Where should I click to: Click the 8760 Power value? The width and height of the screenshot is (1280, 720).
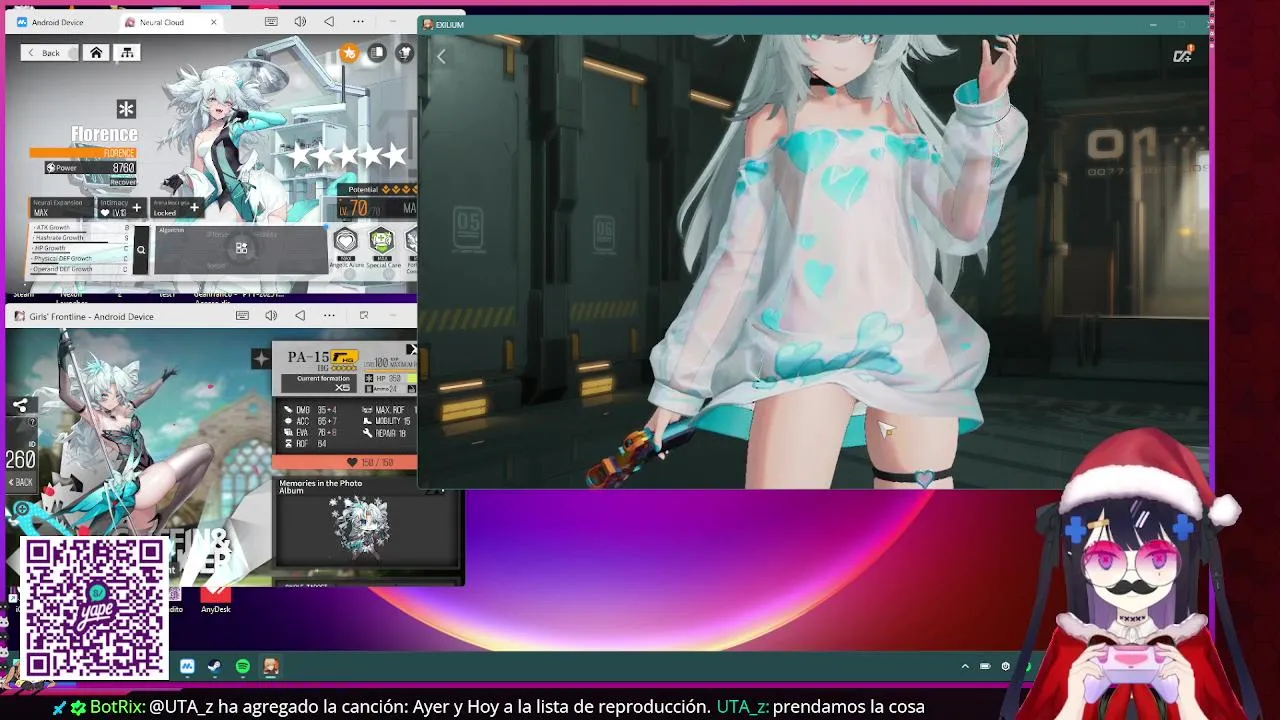click(x=123, y=168)
